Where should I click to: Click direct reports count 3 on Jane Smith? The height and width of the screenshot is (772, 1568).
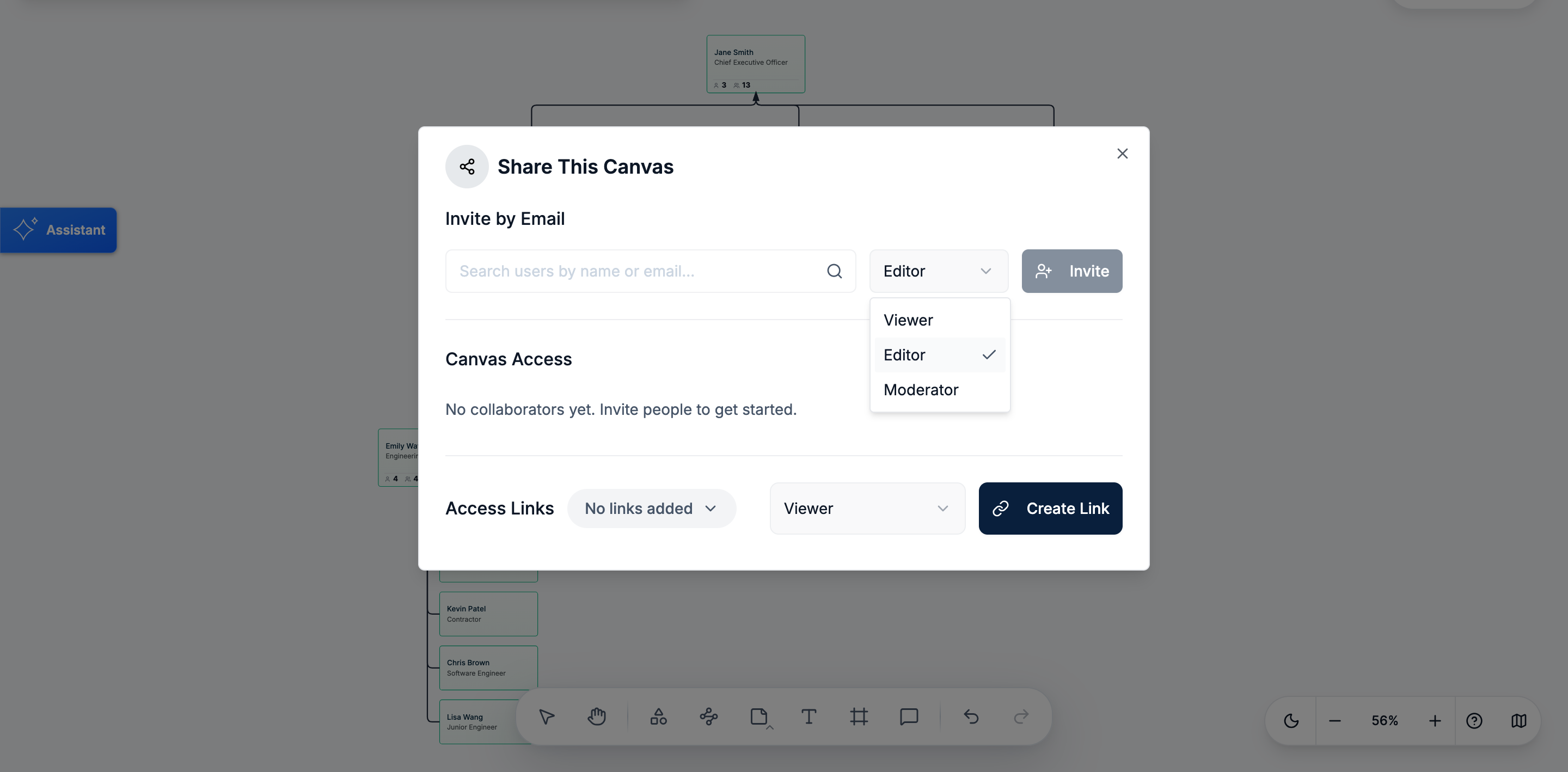click(720, 85)
